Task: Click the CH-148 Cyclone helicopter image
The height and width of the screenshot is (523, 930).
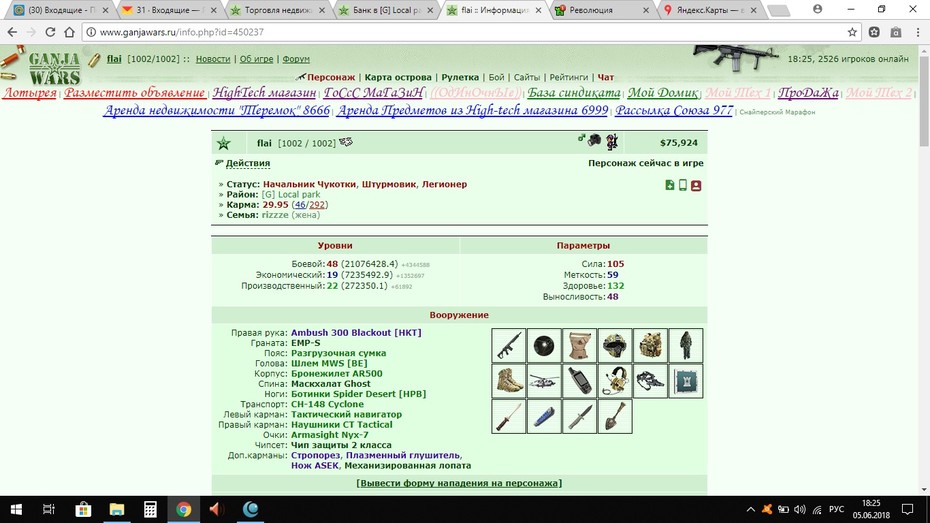Action: (x=544, y=381)
